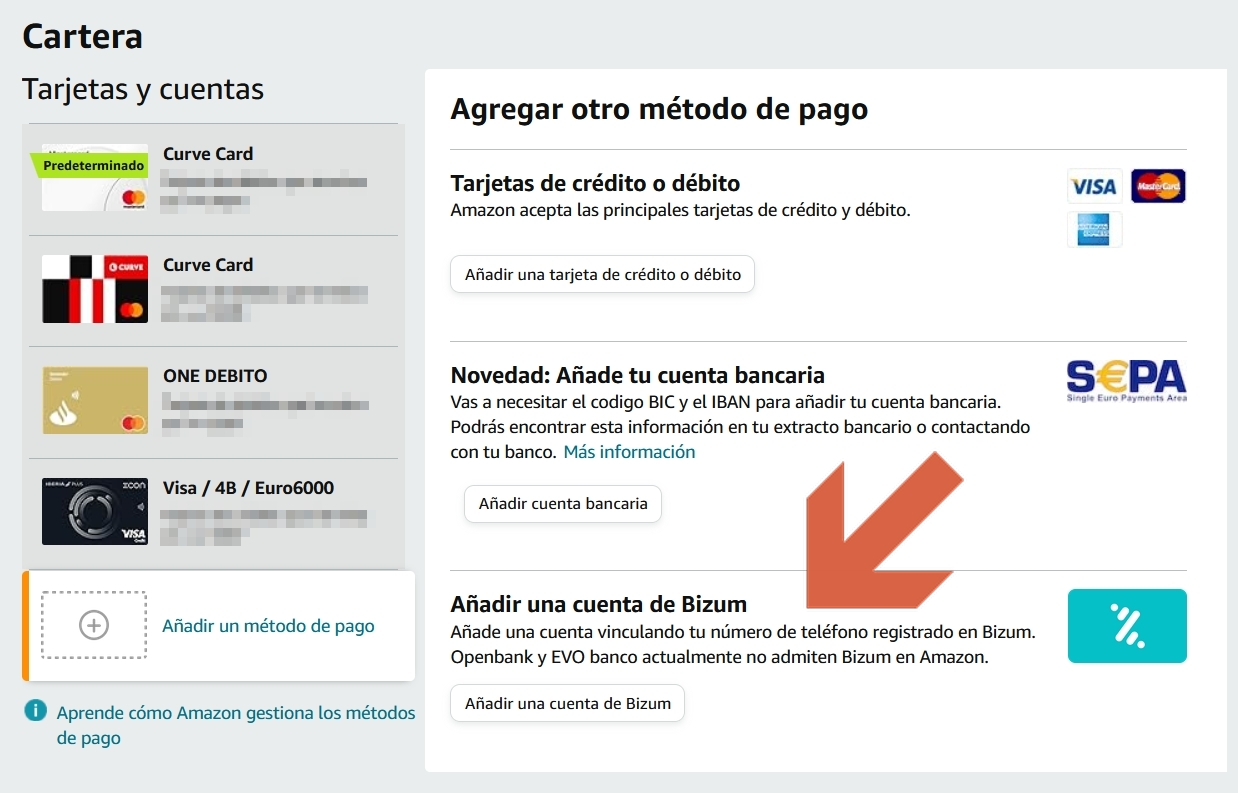
Task: Select the black-red Curve card image
Action: [95, 289]
